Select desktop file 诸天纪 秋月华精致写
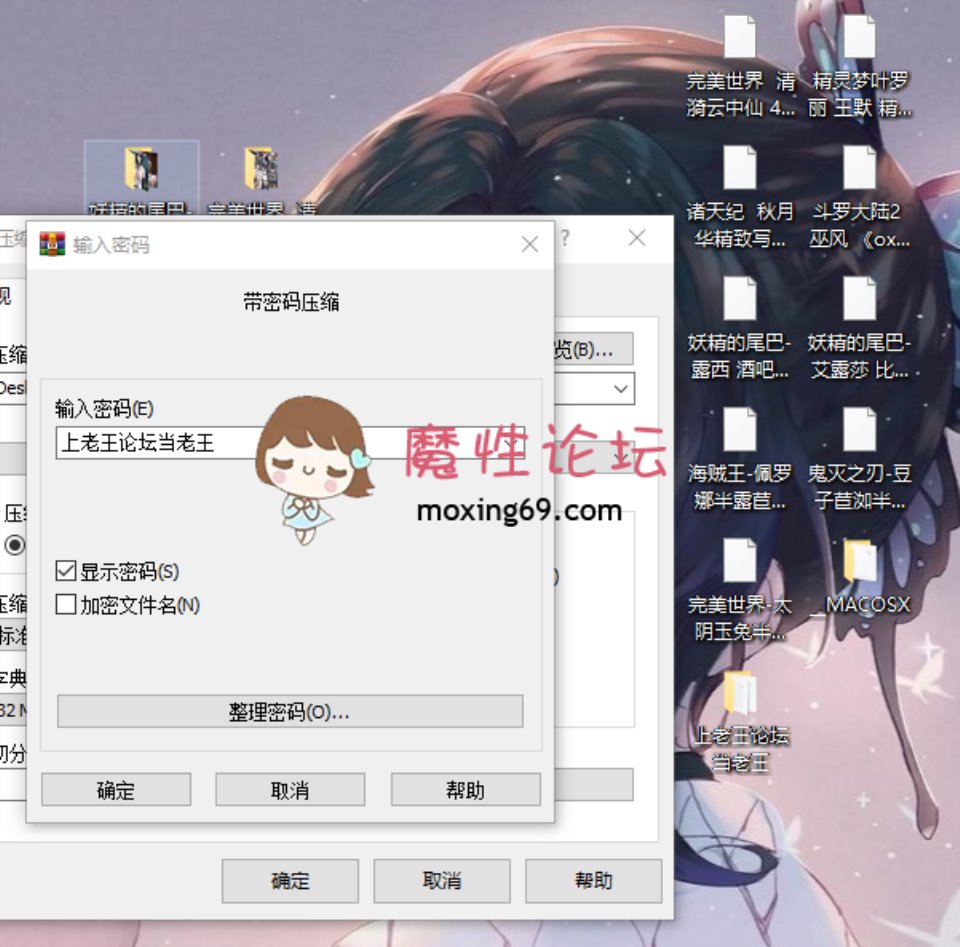Screen dimensions: 960x947 740,198
